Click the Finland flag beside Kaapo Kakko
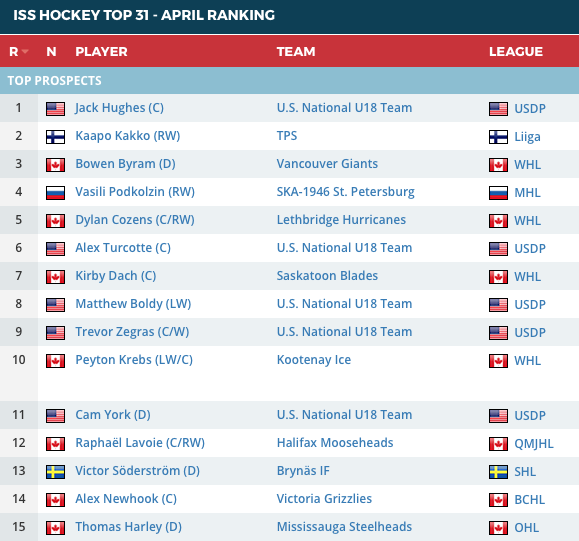This screenshot has height=541, width=579. pyautogui.click(x=55, y=137)
